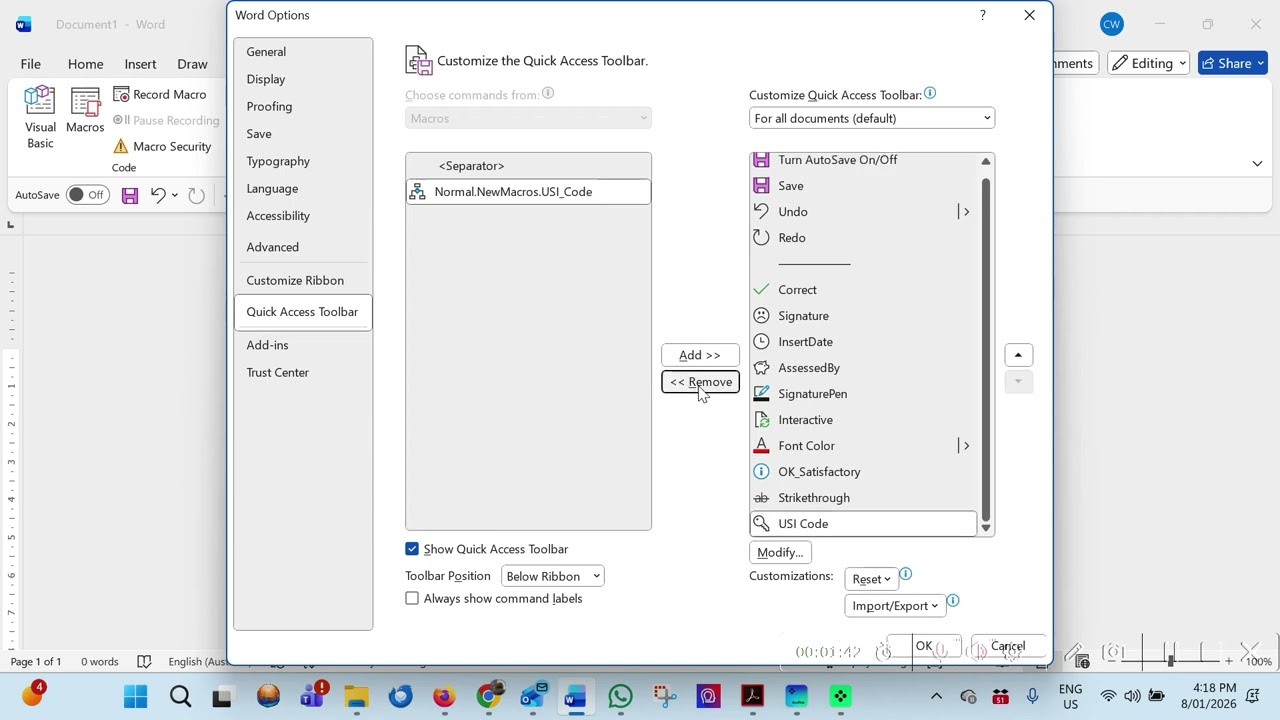This screenshot has height=720, width=1280.
Task: Select Interactive command in list
Action: point(862,420)
